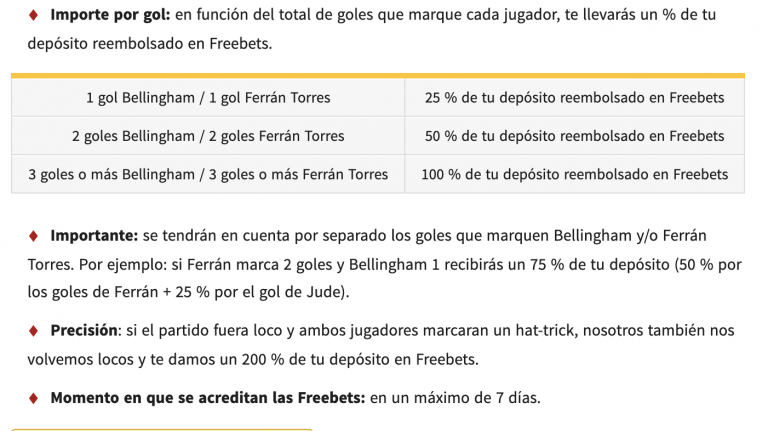Click the '3 goles o más' table cell
Screen dimensions: 768x431
[x=208, y=174]
